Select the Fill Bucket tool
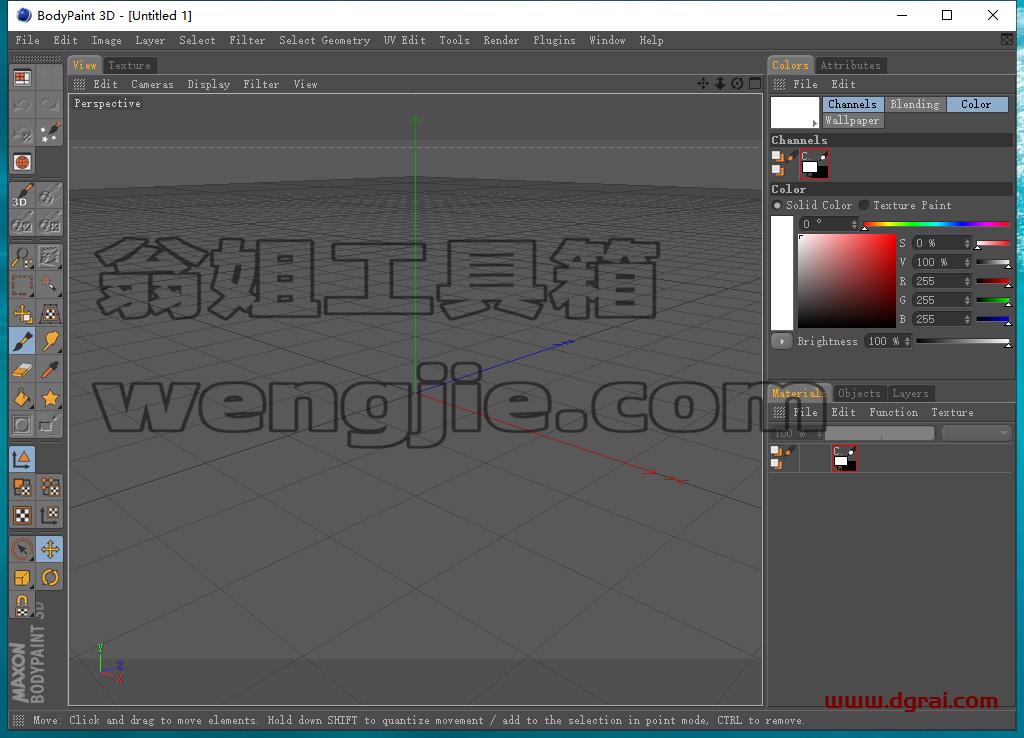The image size is (1024, 738). tap(22, 398)
